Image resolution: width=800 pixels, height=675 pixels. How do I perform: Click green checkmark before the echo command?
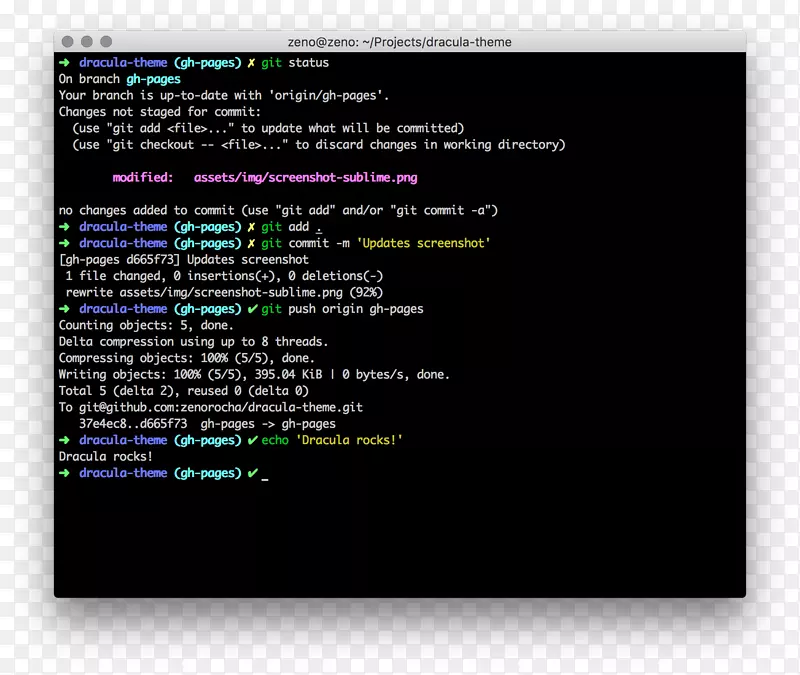point(252,440)
